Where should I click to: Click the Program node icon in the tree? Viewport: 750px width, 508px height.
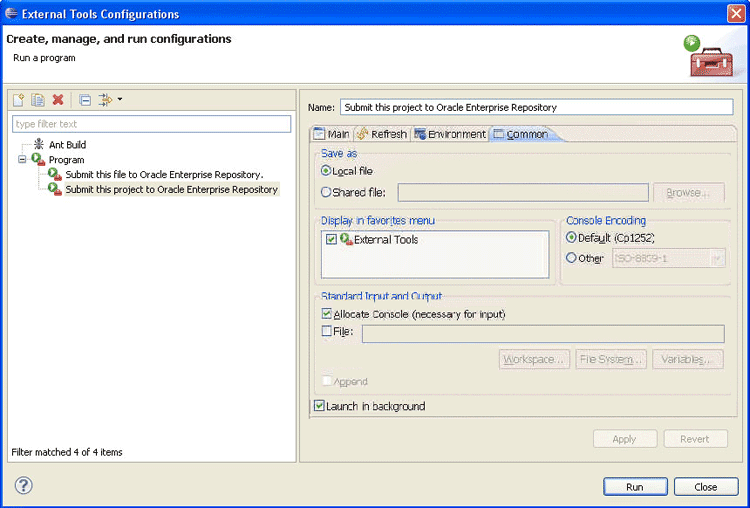(x=39, y=159)
